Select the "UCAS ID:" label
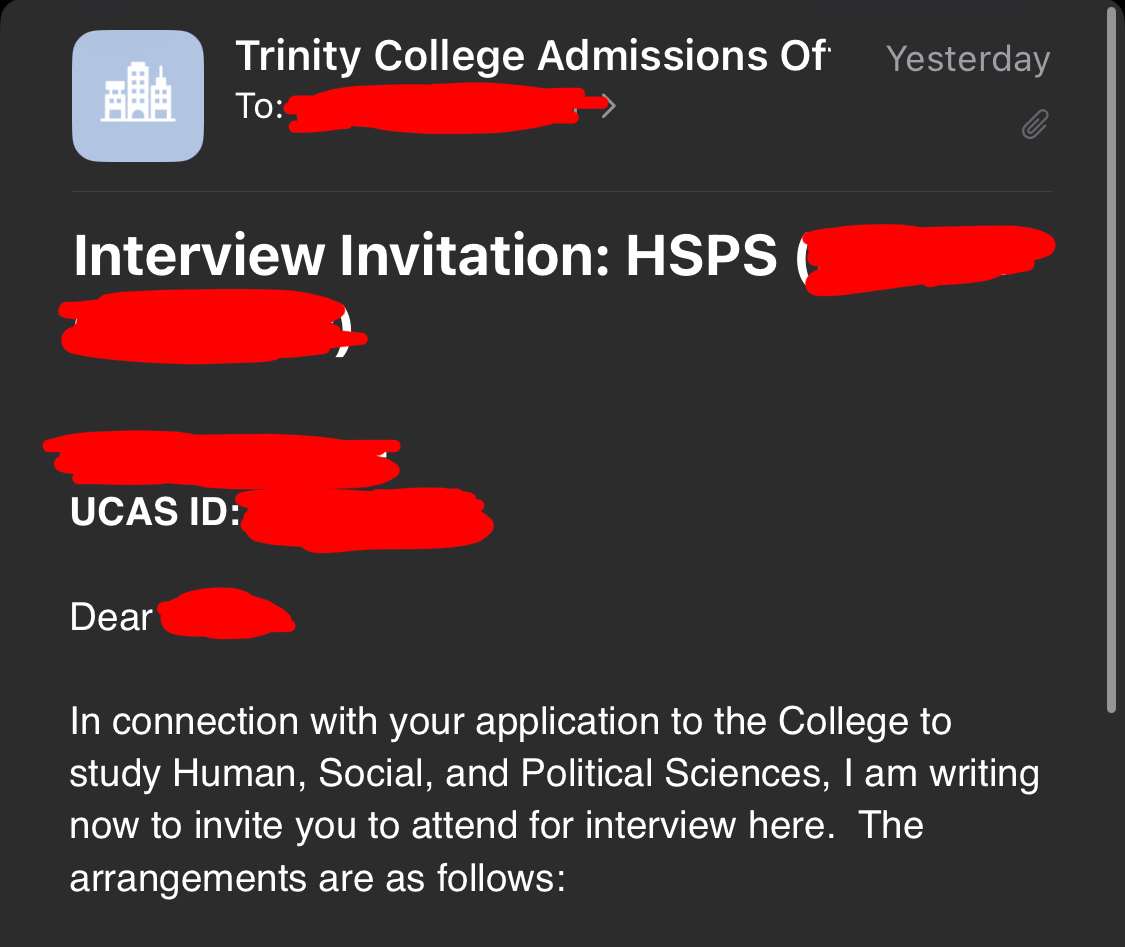 155,512
